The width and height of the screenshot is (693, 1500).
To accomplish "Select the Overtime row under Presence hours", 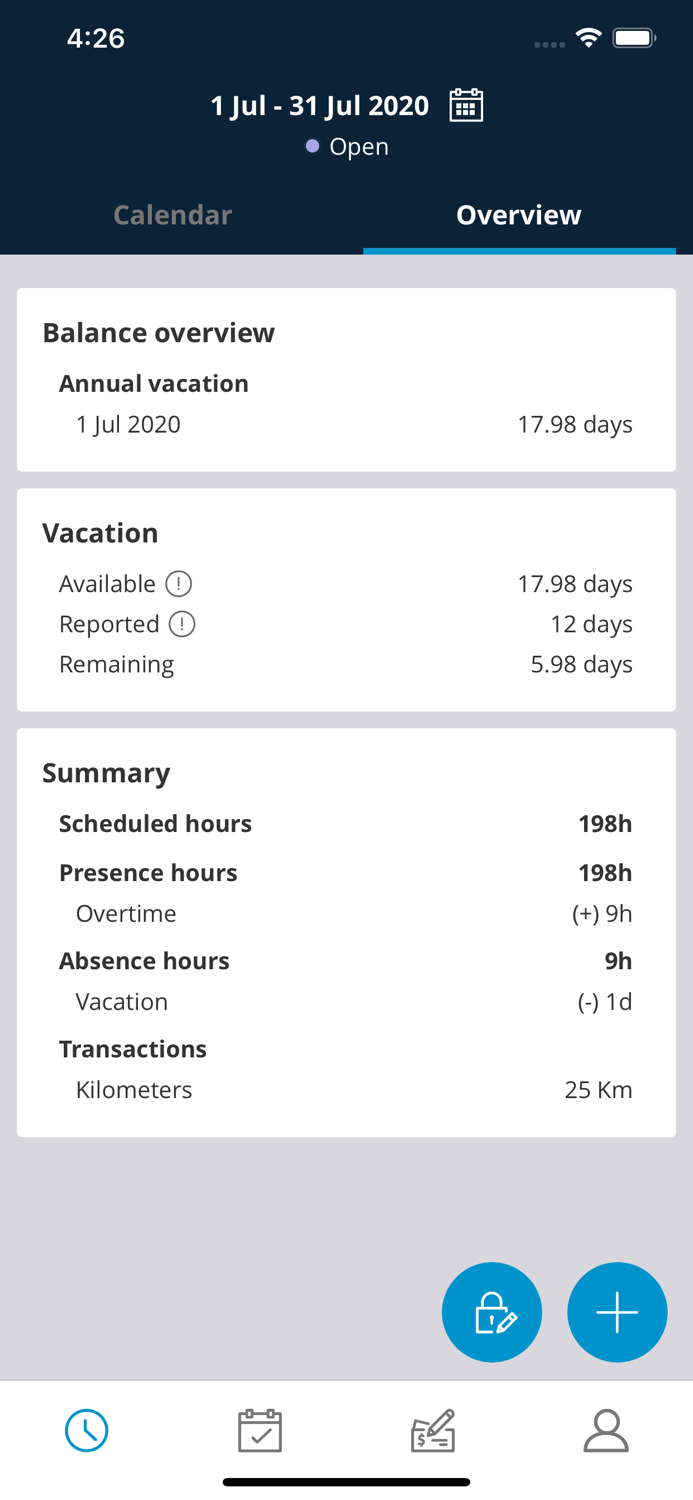I will tap(346, 913).
